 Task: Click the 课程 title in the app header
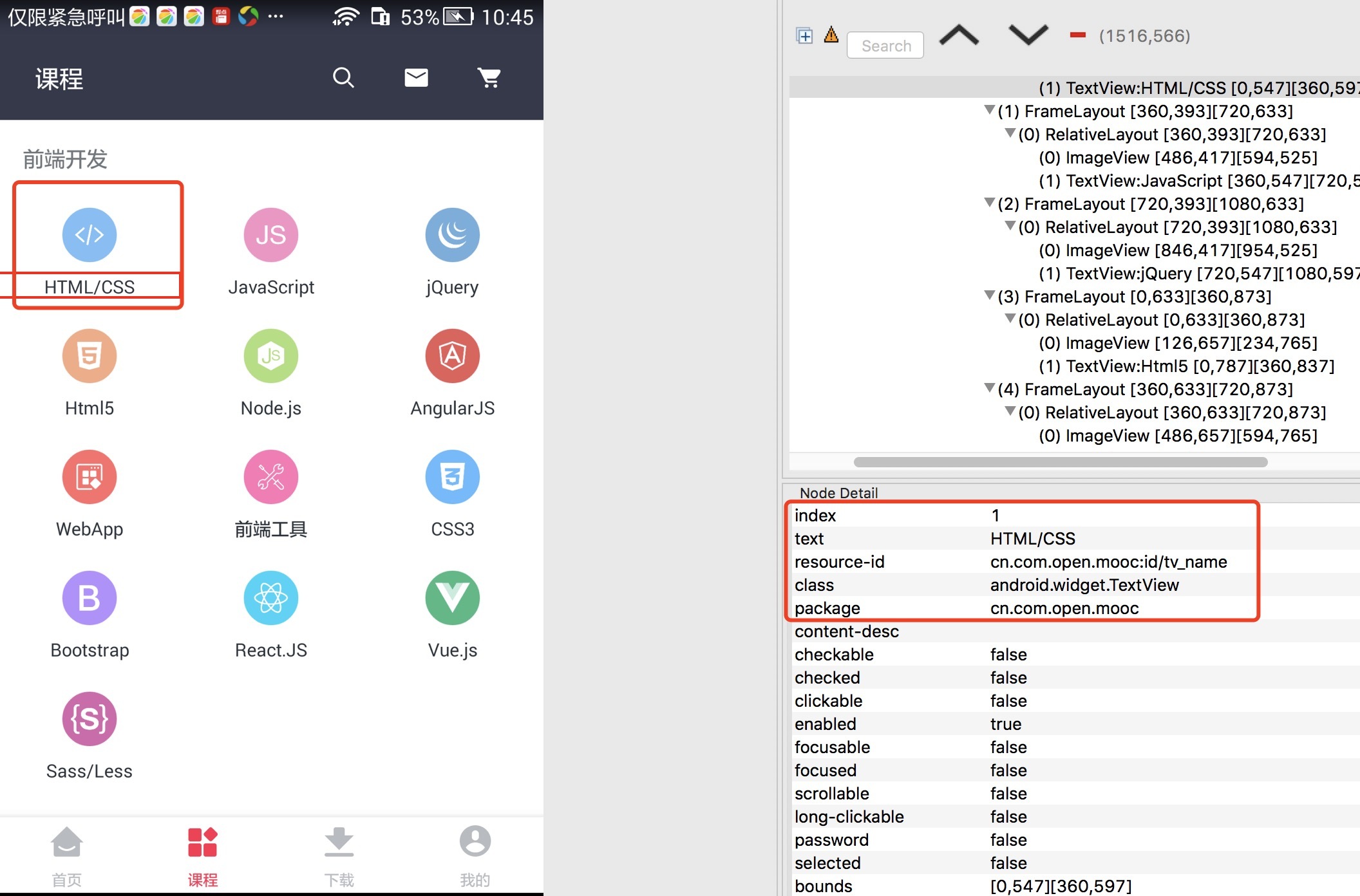pyautogui.click(x=59, y=79)
